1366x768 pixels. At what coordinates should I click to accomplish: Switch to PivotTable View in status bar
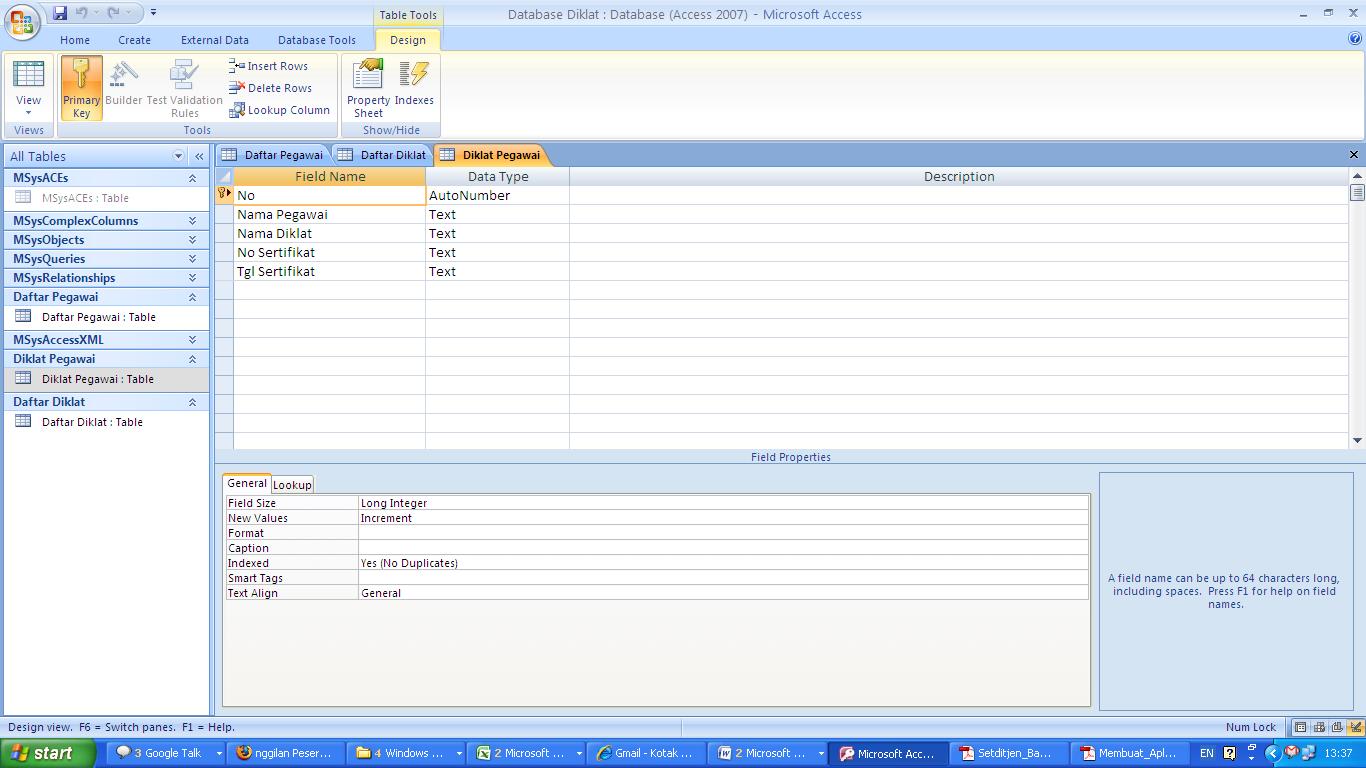(1319, 727)
